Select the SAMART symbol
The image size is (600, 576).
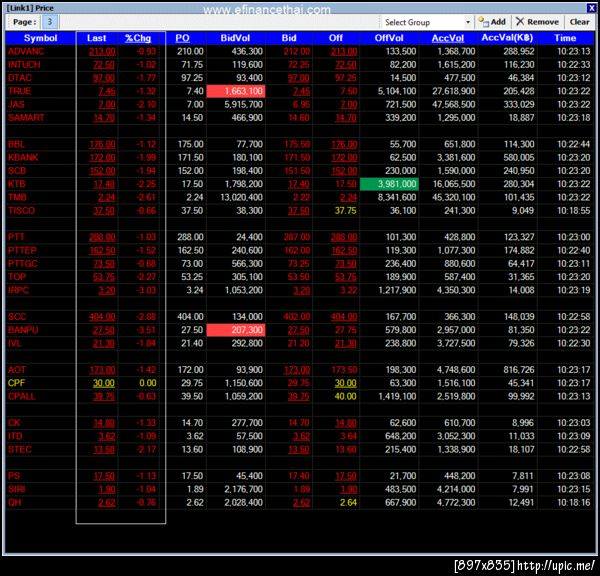26,117
